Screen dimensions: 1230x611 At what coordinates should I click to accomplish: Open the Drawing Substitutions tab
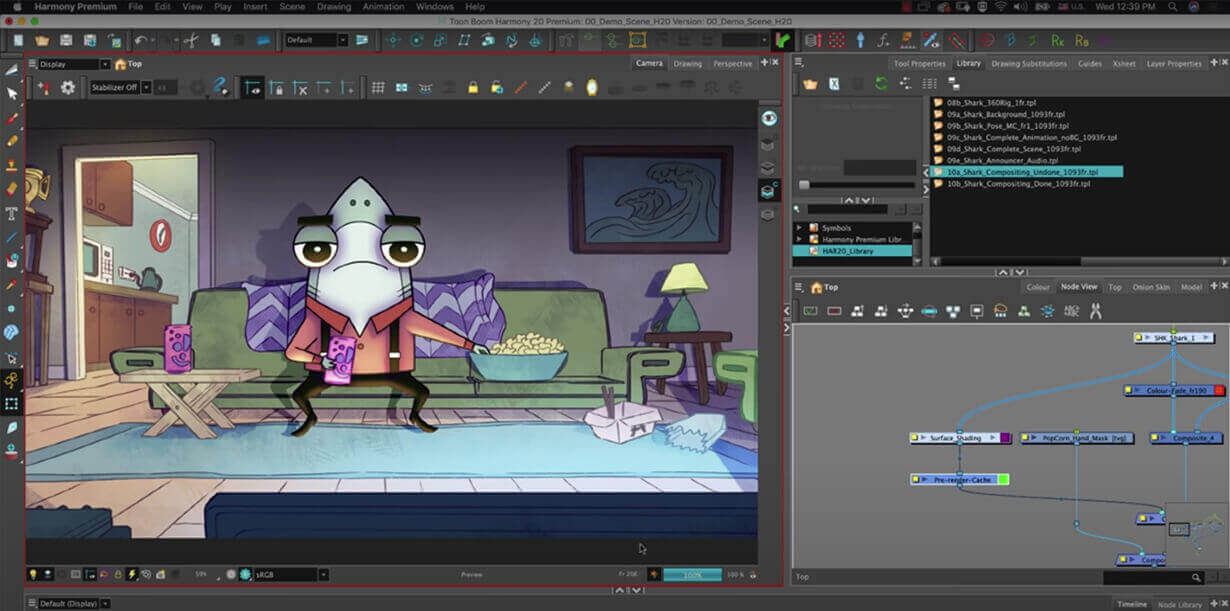[x=1029, y=63]
